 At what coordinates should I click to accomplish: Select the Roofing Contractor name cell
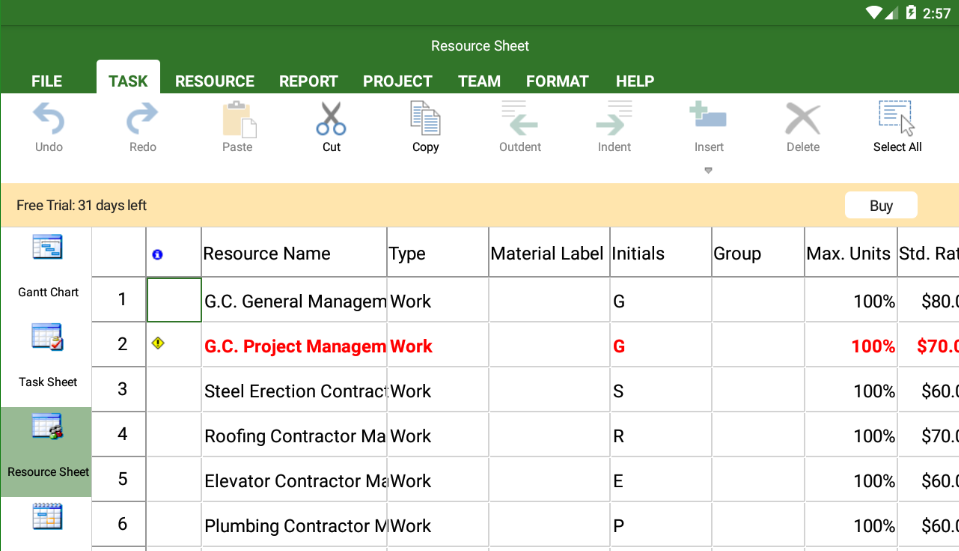(x=294, y=434)
